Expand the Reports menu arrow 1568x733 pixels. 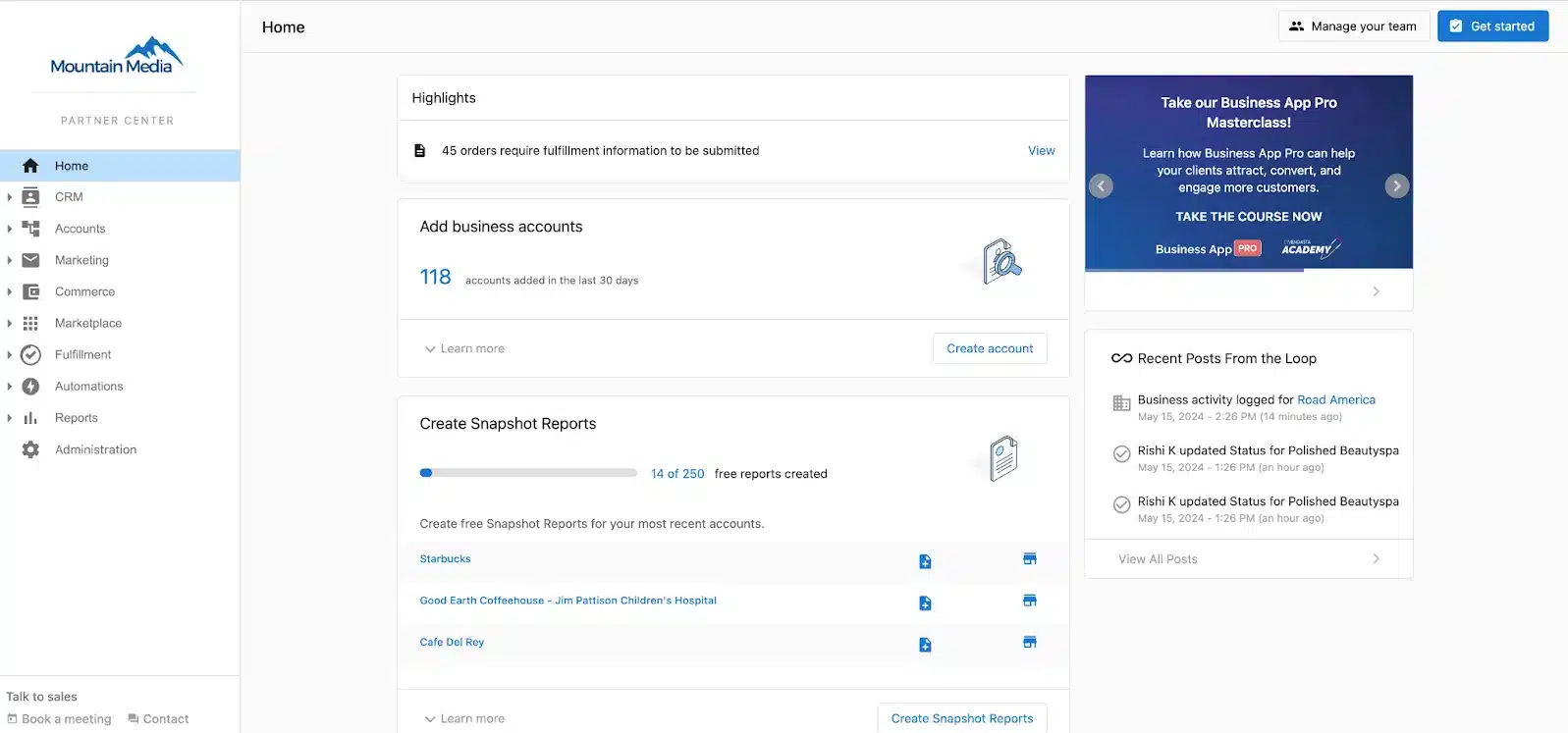click(10, 418)
